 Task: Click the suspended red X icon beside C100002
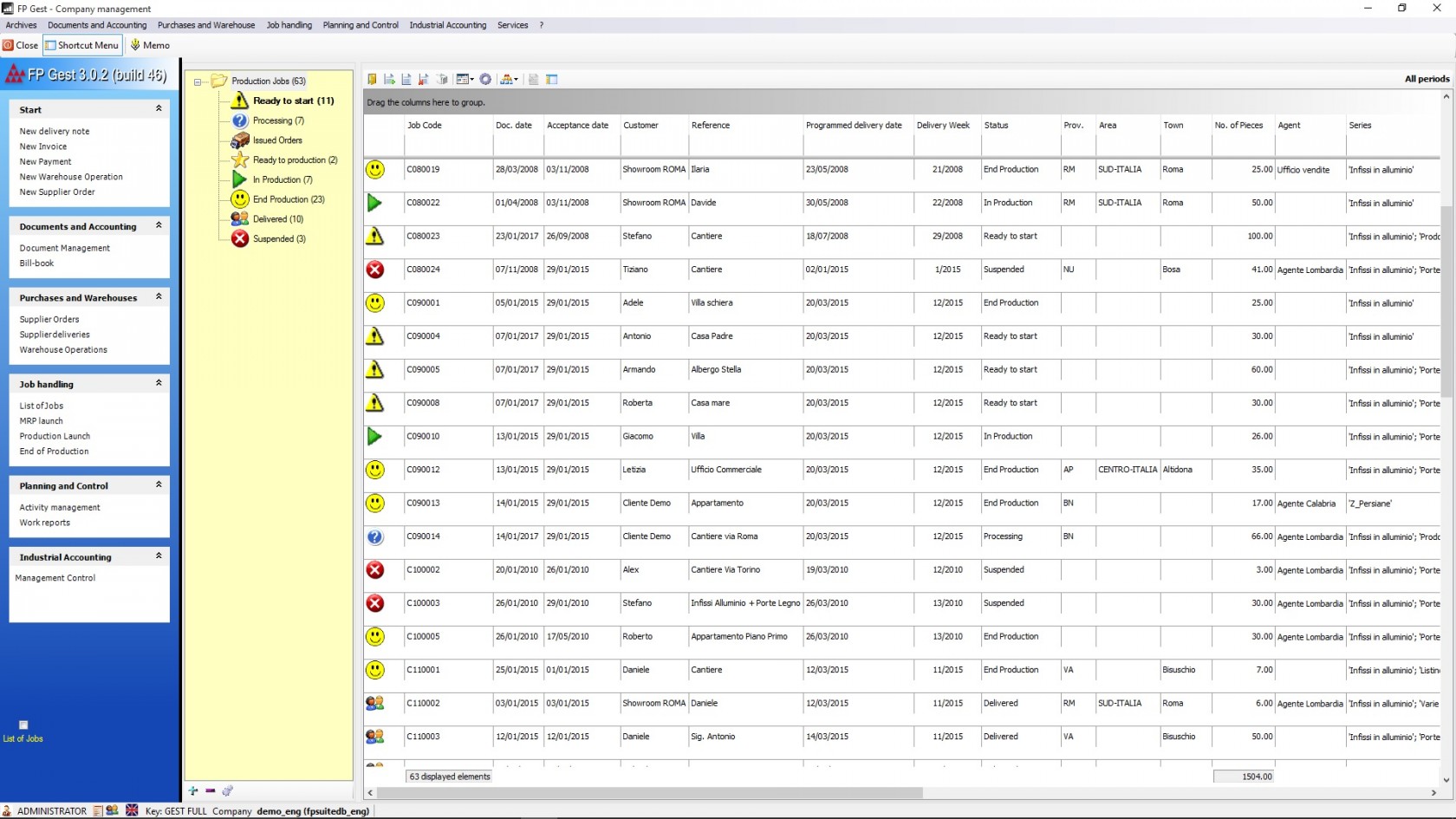coord(375,570)
